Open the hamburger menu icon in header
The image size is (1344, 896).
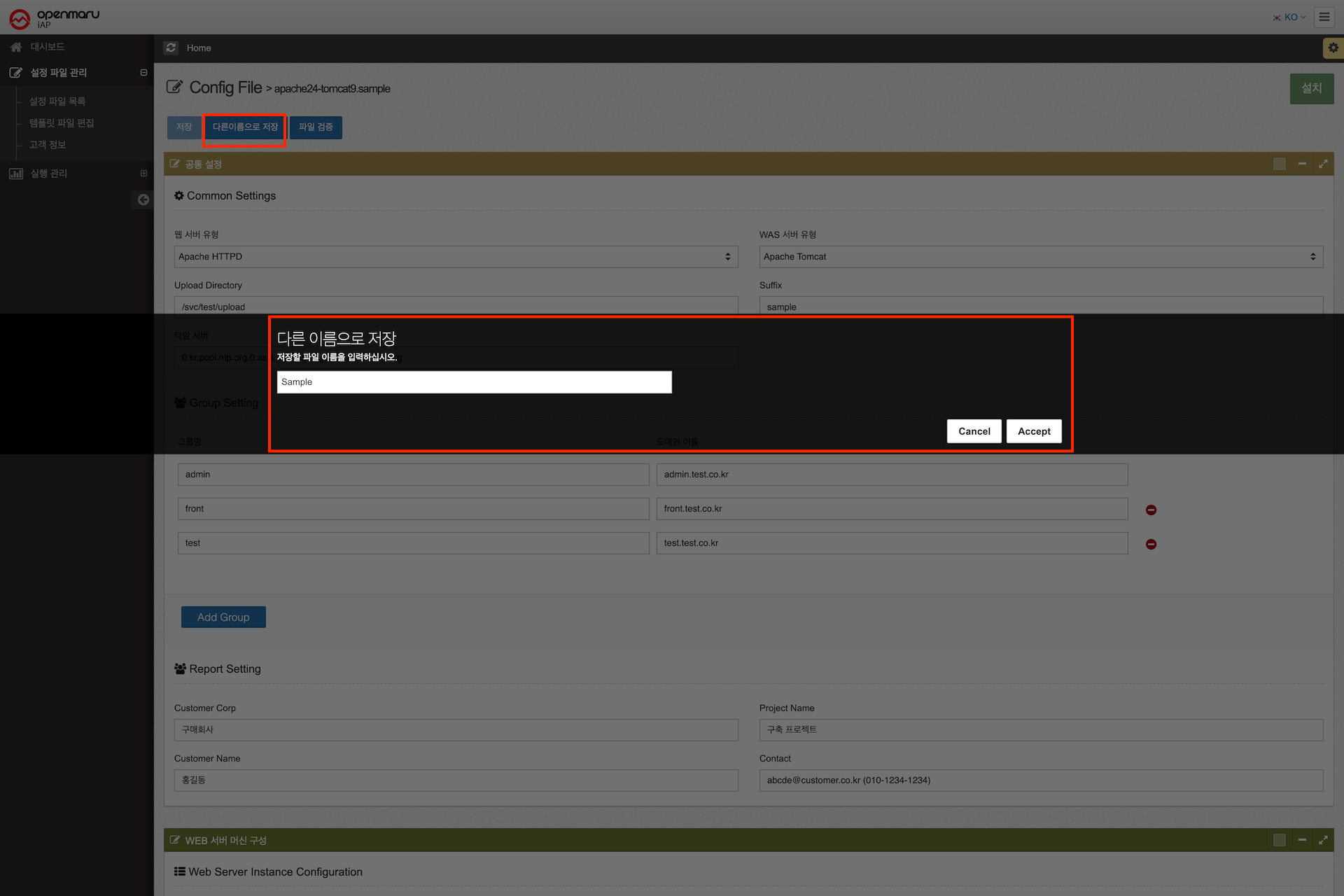pyautogui.click(x=1324, y=17)
